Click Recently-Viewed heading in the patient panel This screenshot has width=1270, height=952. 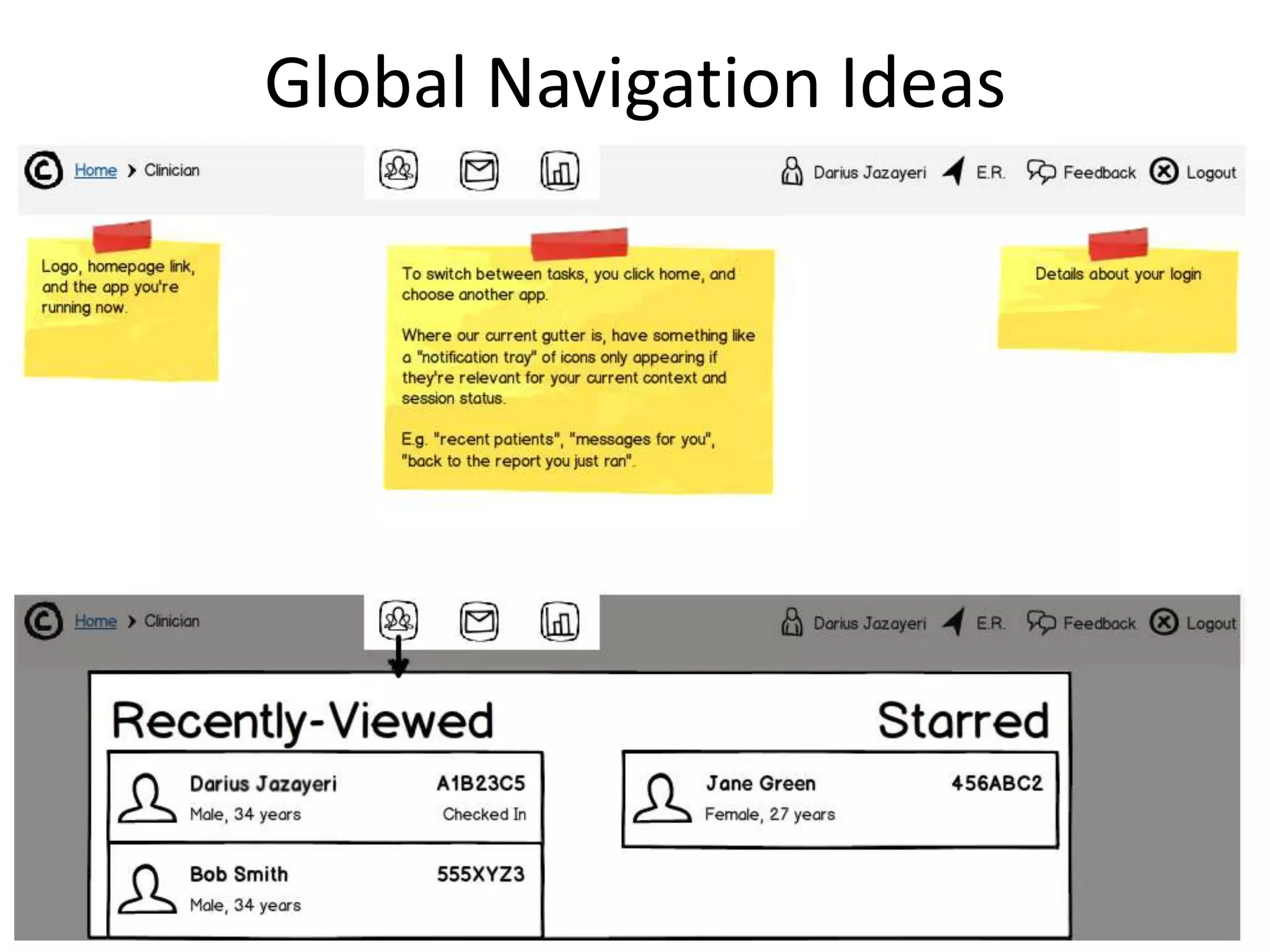tap(303, 721)
